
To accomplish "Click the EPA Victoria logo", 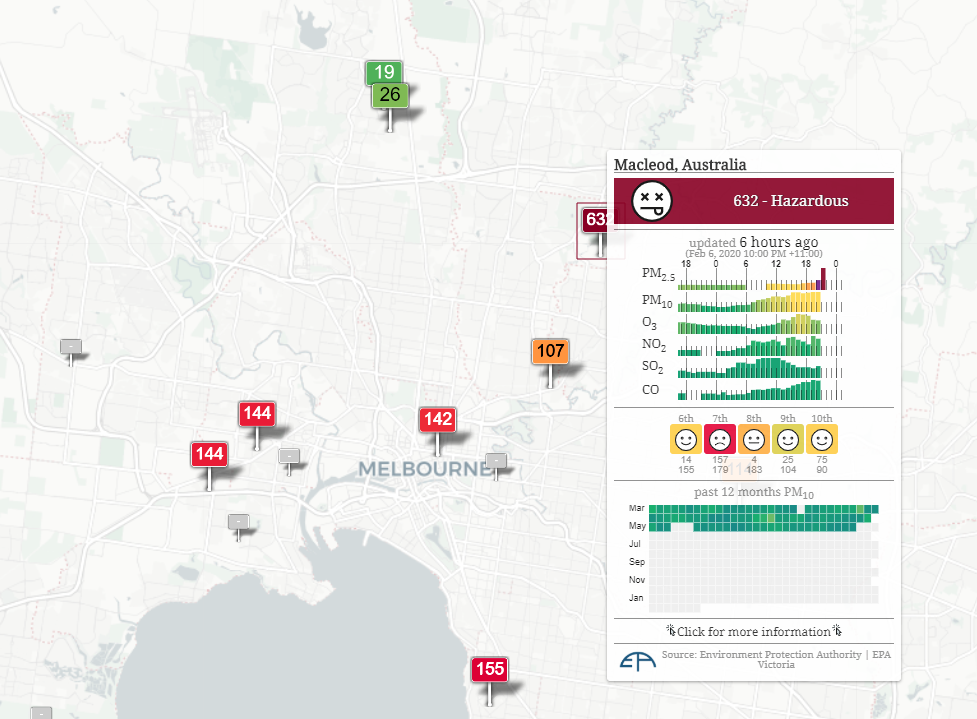I will (637, 660).
